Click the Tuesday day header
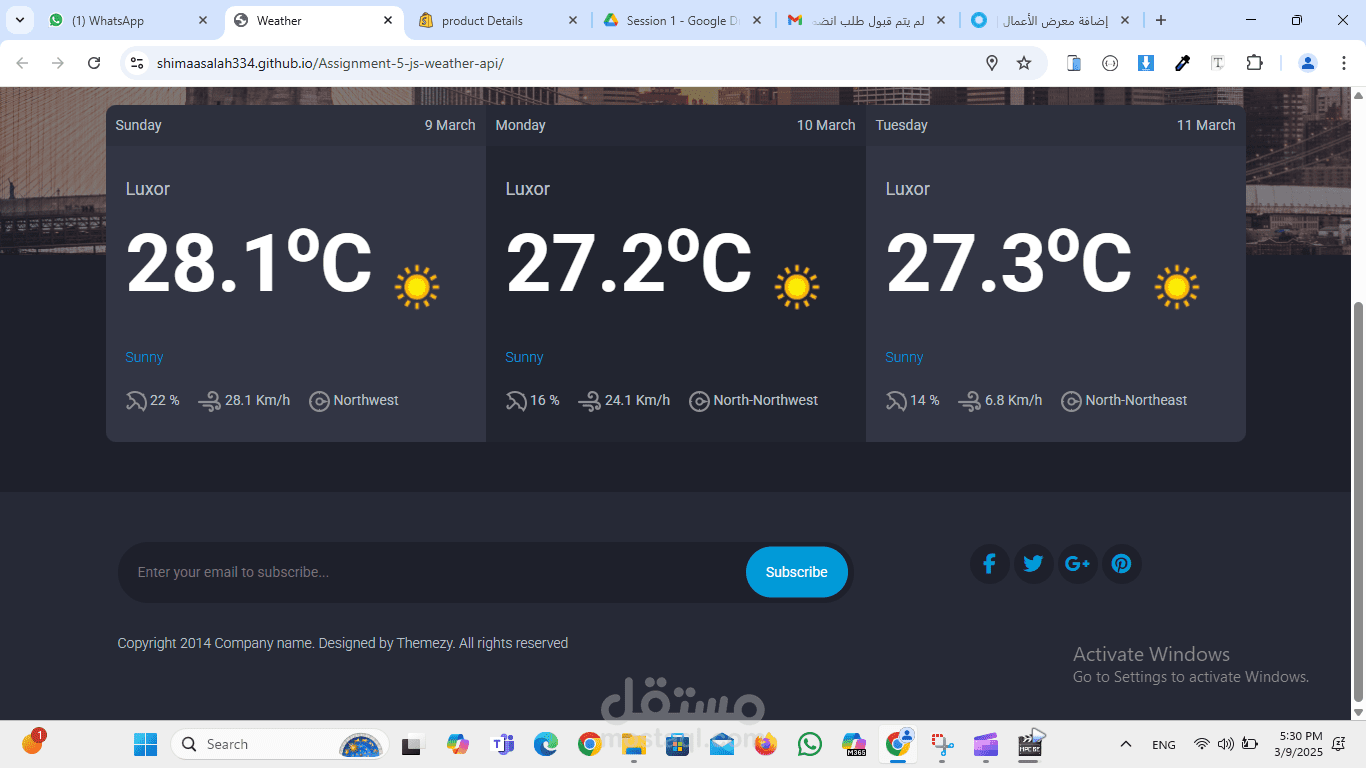Image resolution: width=1366 pixels, height=768 pixels. pyautogui.click(x=901, y=125)
